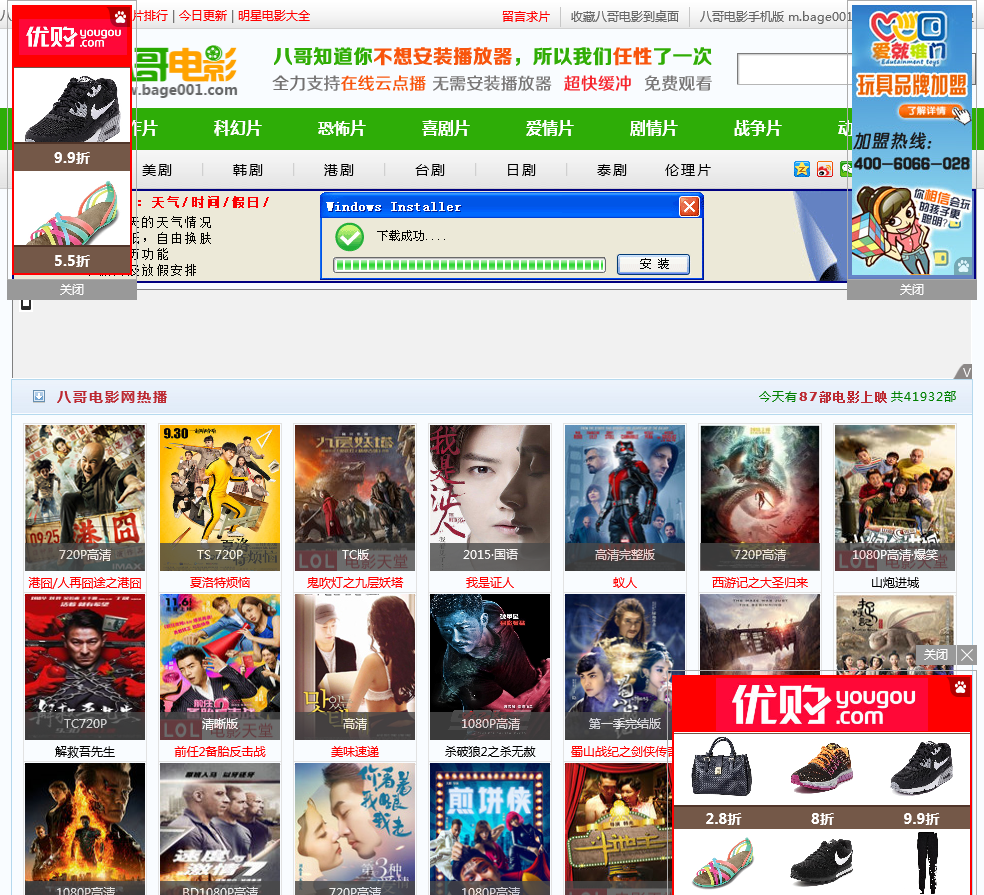Open the 今日更新 link
Screen dimensions: 984x895
(x=203, y=16)
